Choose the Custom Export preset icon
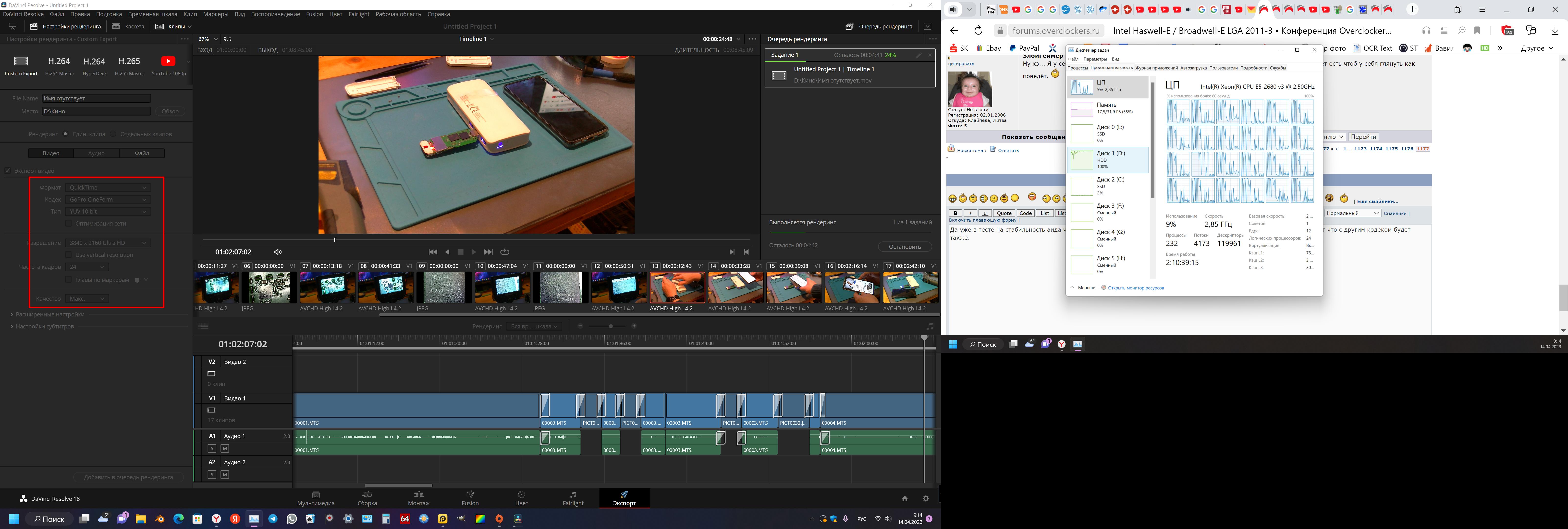Image resolution: width=1568 pixels, height=529 pixels. click(21, 61)
